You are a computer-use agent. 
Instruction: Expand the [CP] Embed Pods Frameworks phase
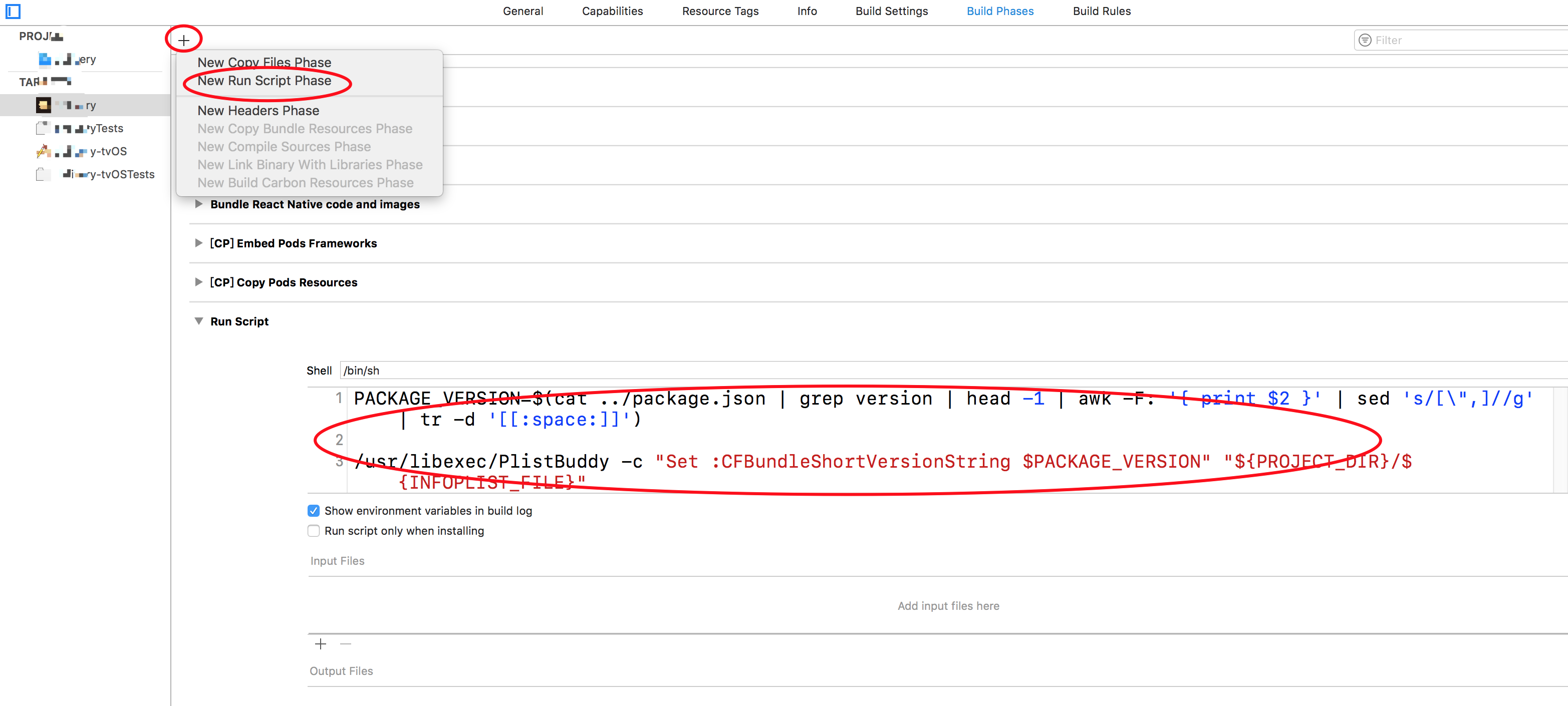click(198, 243)
